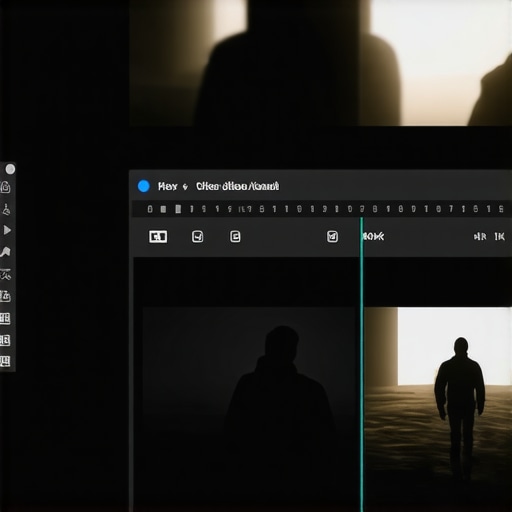
Task: Click the blurred preview image at the top
Action: 321,63
